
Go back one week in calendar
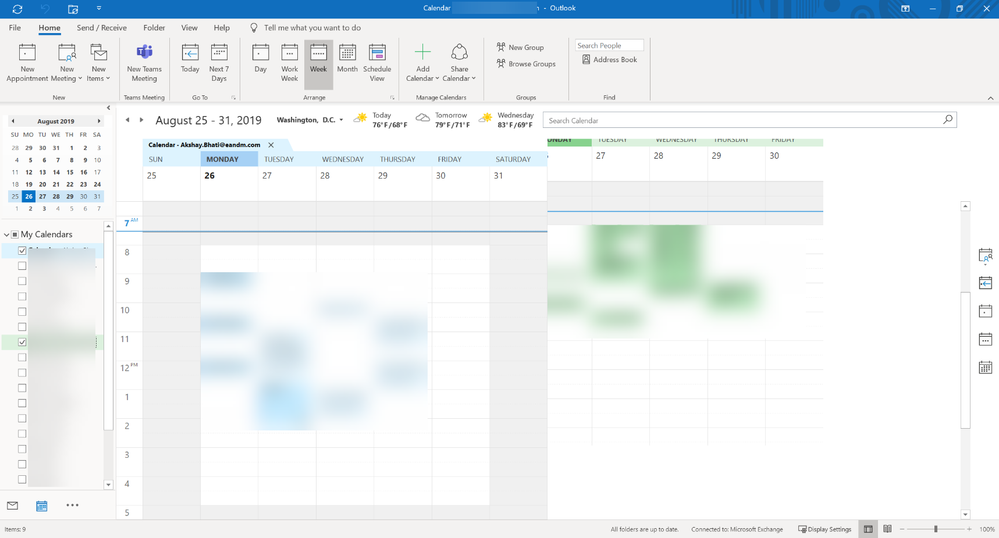click(x=127, y=120)
